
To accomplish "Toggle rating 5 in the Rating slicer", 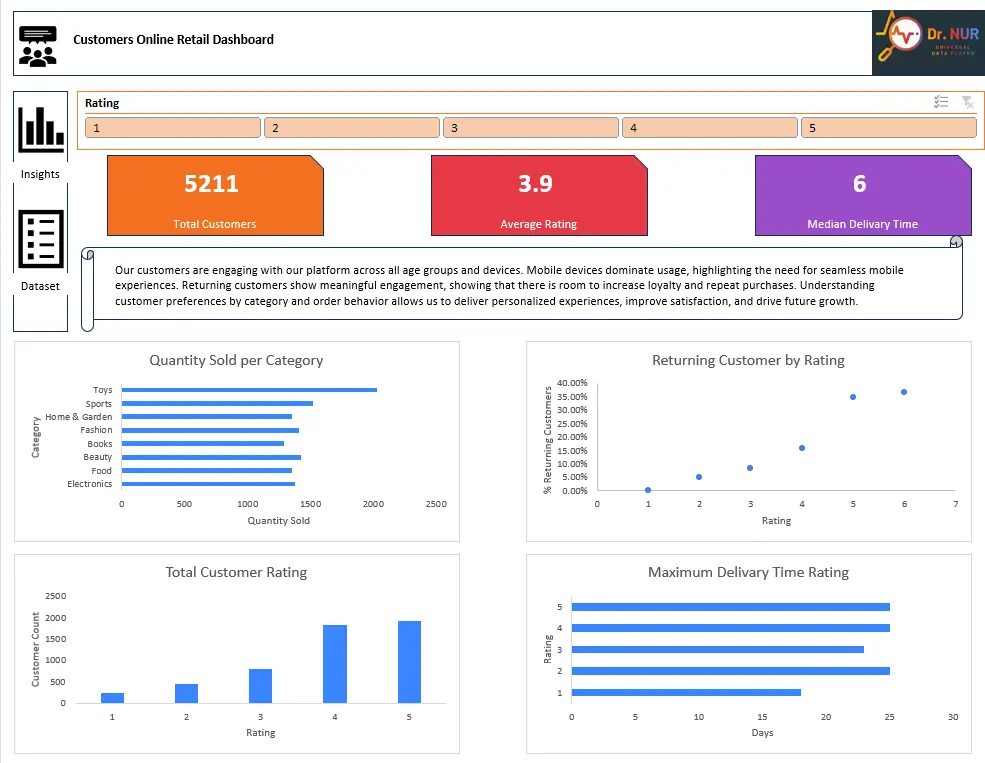I will 888,127.
